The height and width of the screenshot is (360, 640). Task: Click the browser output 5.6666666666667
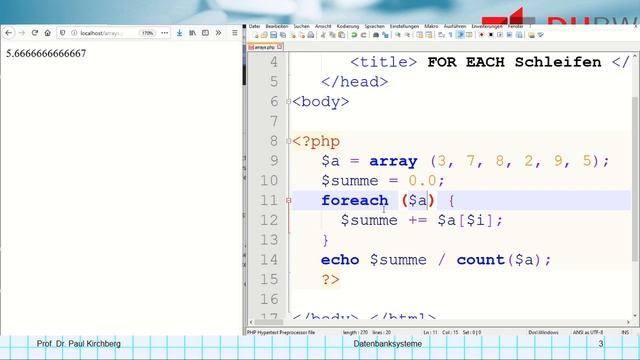pos(46,53)
